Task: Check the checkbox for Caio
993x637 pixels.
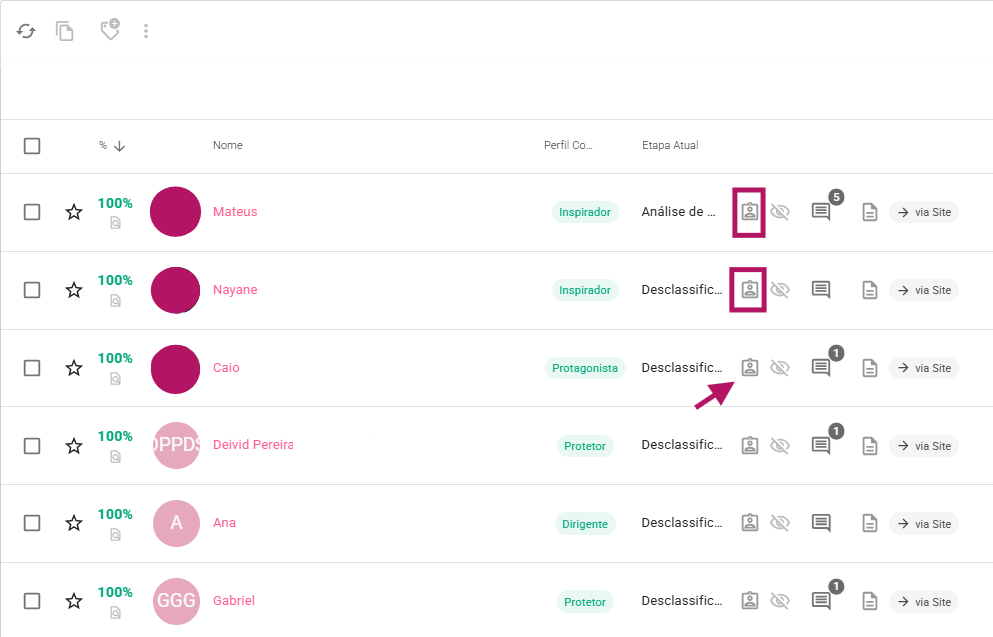Action: coord(32,368)
